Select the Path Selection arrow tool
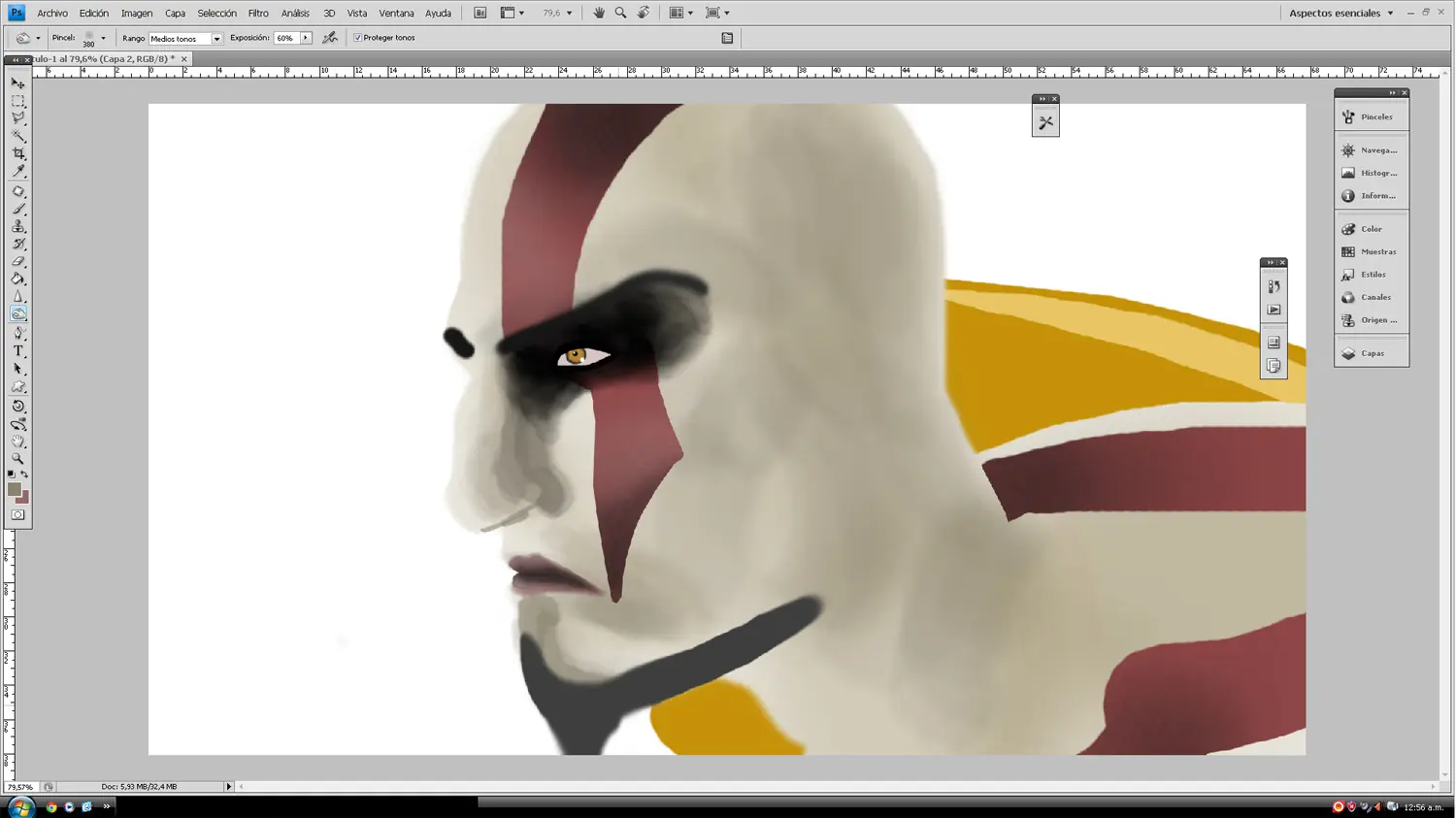The width and height of the screenshot is (1456, 818). point(17,369)
